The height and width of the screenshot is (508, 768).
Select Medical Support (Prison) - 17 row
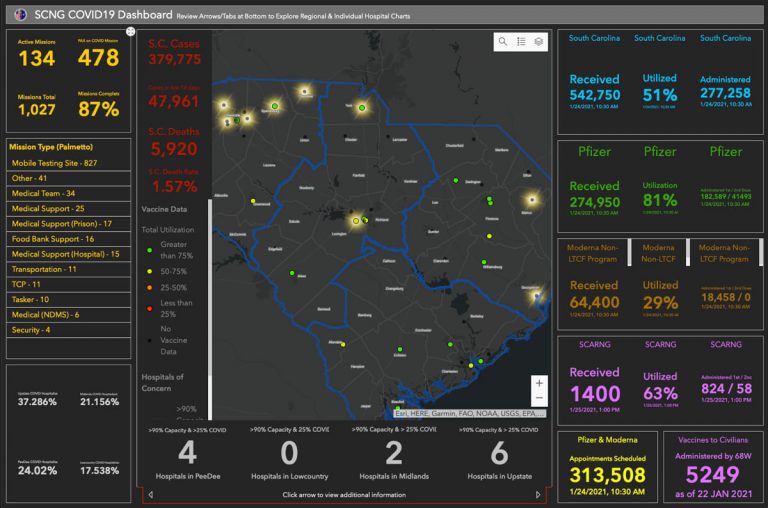click(69, 224)
